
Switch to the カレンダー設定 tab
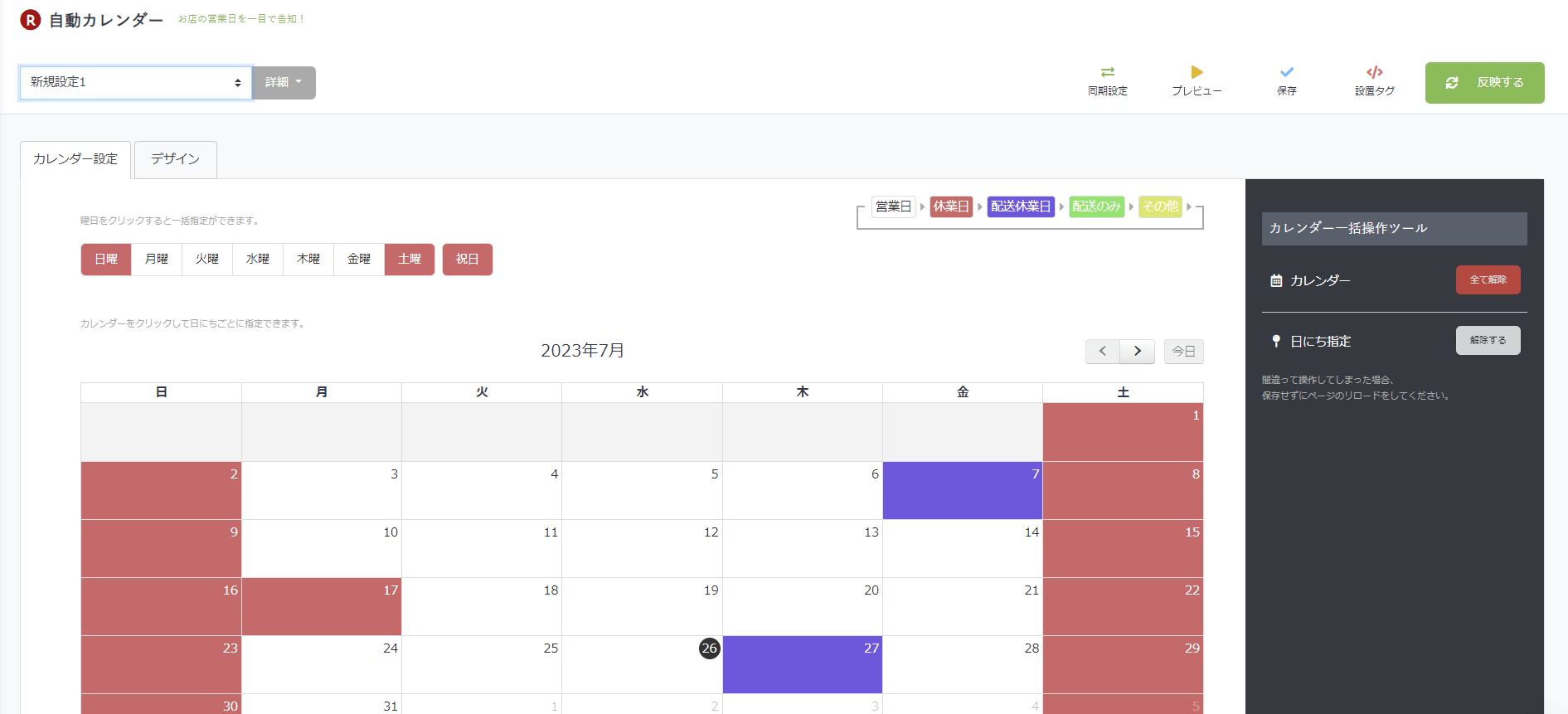pyautogui.click(x=75, y=159)
